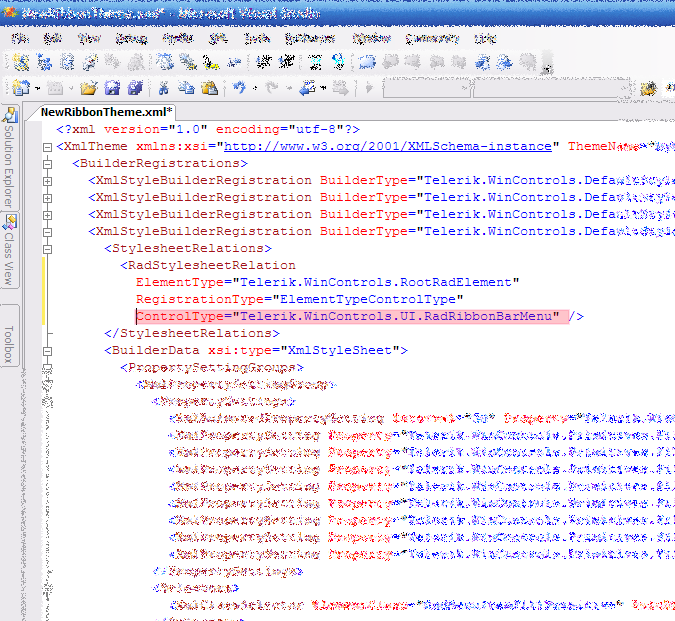Open the Help menu
The image size is (675, 621).
485,39
